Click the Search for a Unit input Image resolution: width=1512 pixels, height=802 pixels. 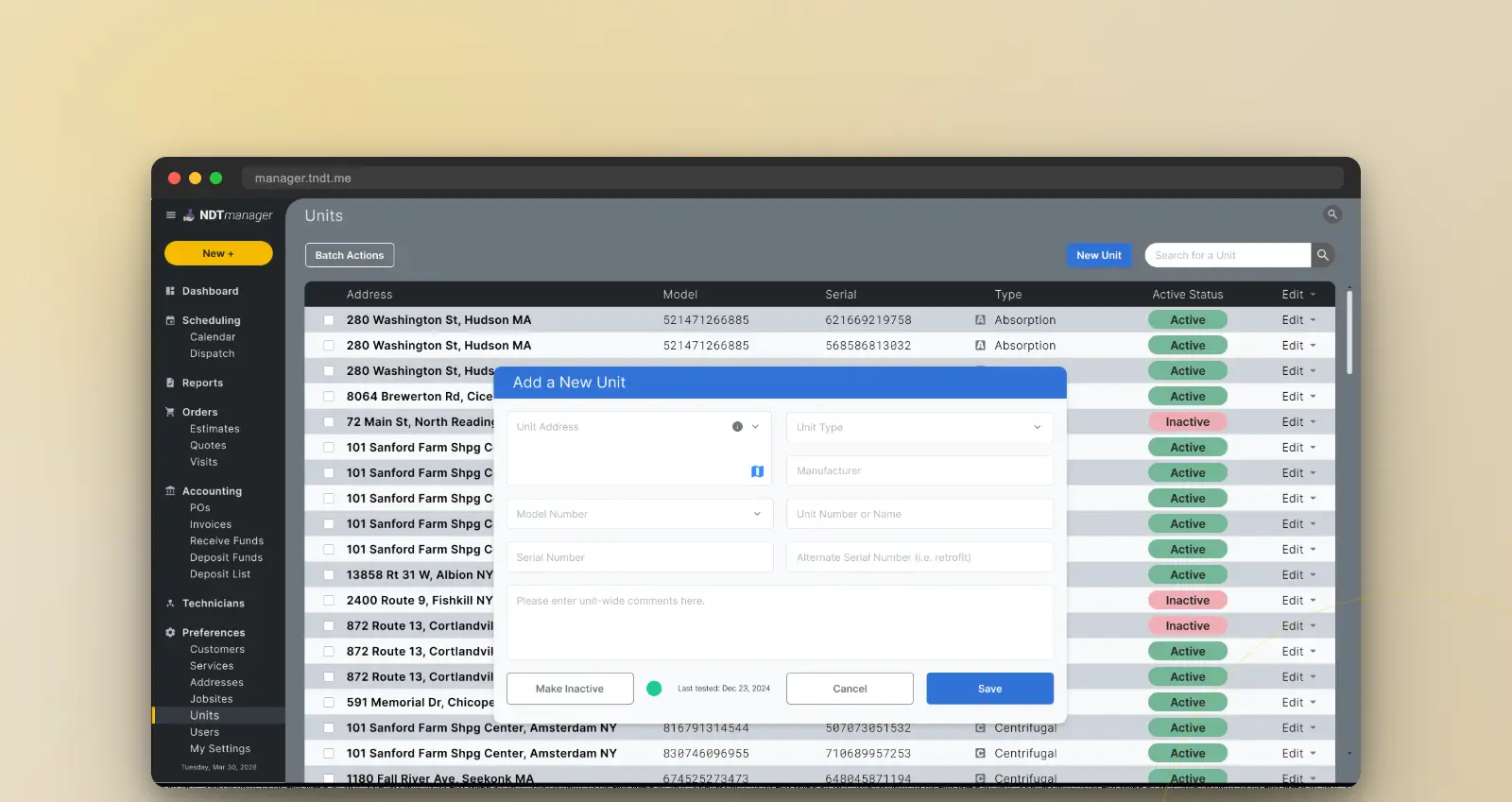[1228, 255]
